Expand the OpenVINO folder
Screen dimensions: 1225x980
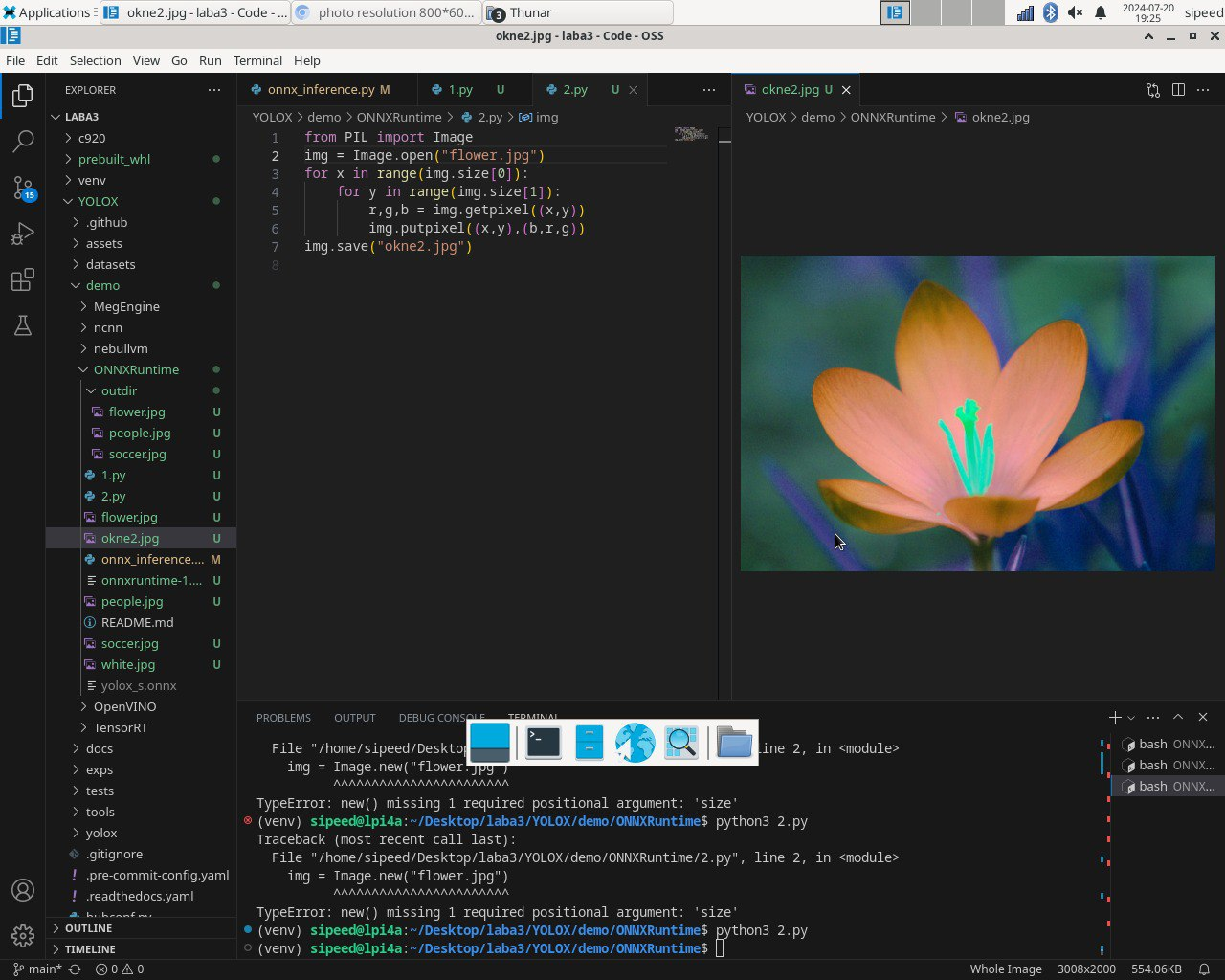[124, 706]
